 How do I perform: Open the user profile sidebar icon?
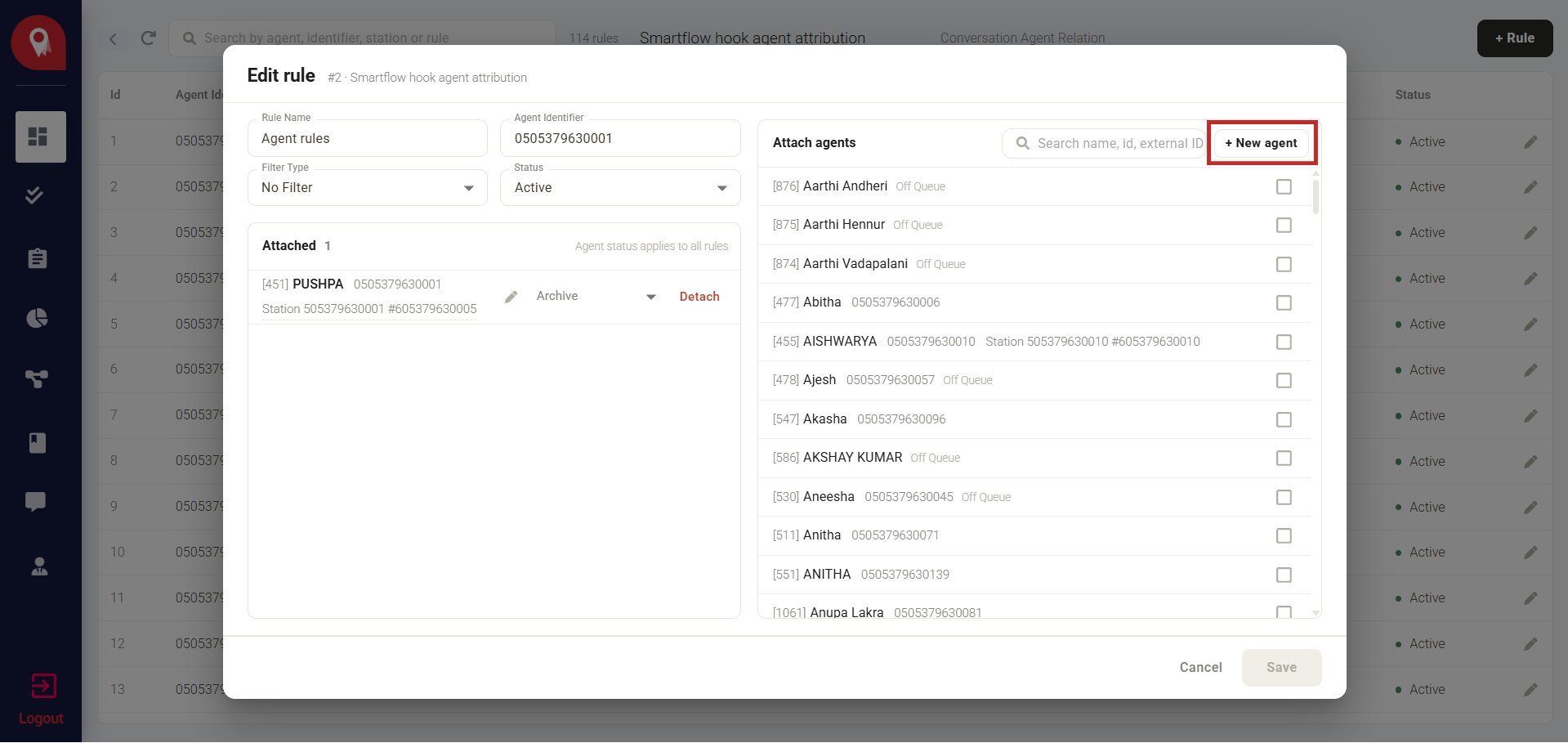coord(39,566)
